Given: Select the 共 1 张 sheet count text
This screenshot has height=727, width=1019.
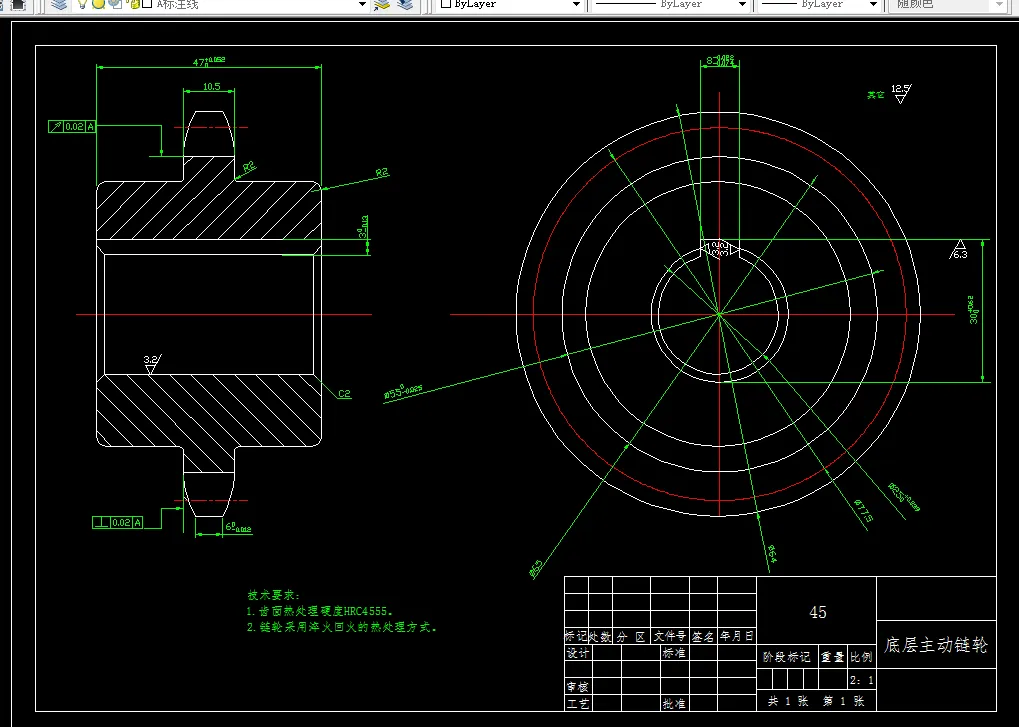Looking at the screenshot, I should (788, 701).
